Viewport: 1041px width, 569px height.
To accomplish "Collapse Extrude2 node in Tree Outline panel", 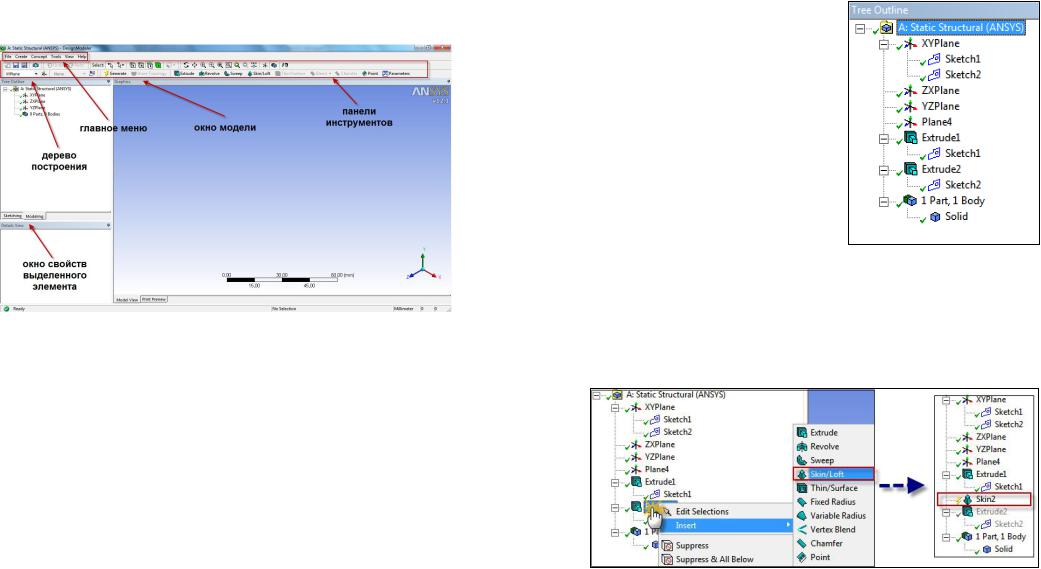I will pyautogui.click(x=884, y=170).
